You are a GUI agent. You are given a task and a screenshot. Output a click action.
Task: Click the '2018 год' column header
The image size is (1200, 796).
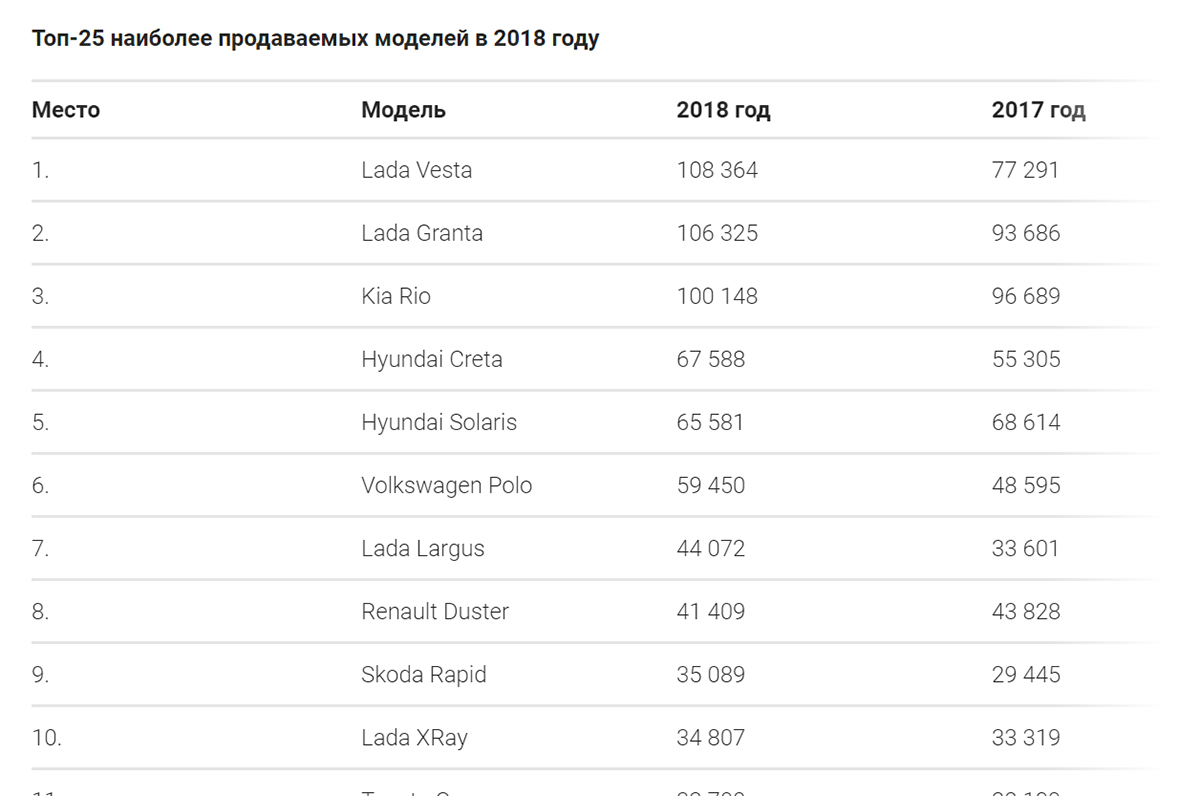tap(723, 110)
